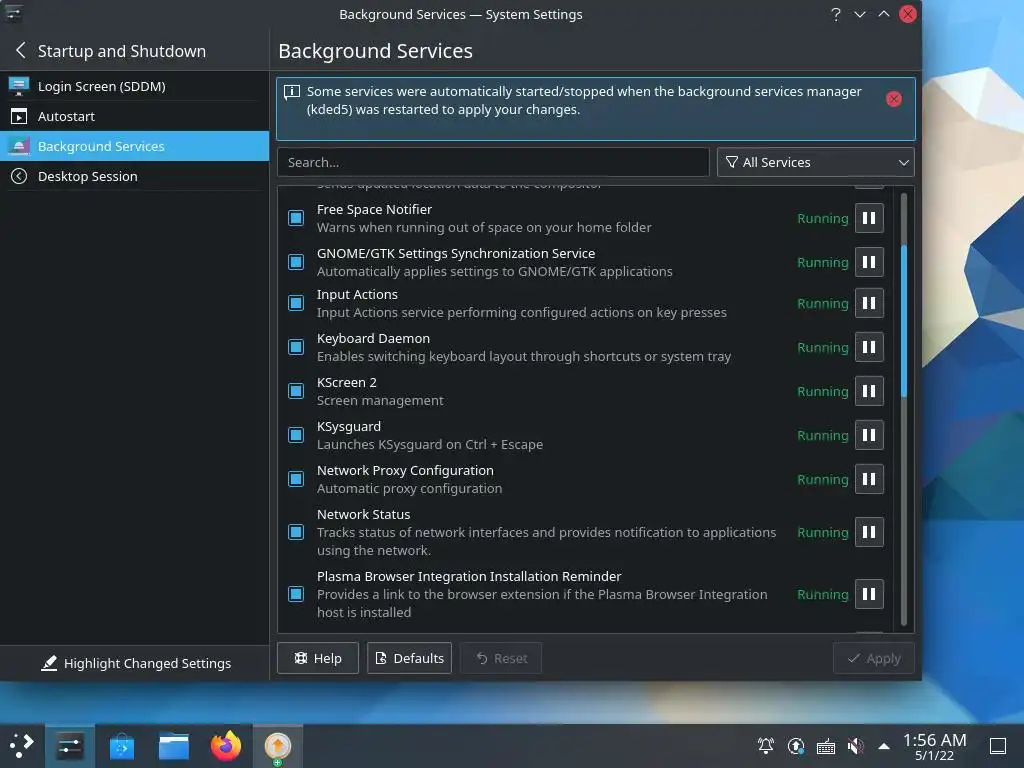
Task: Restore Defaults for background services
Action: point(409,658)
